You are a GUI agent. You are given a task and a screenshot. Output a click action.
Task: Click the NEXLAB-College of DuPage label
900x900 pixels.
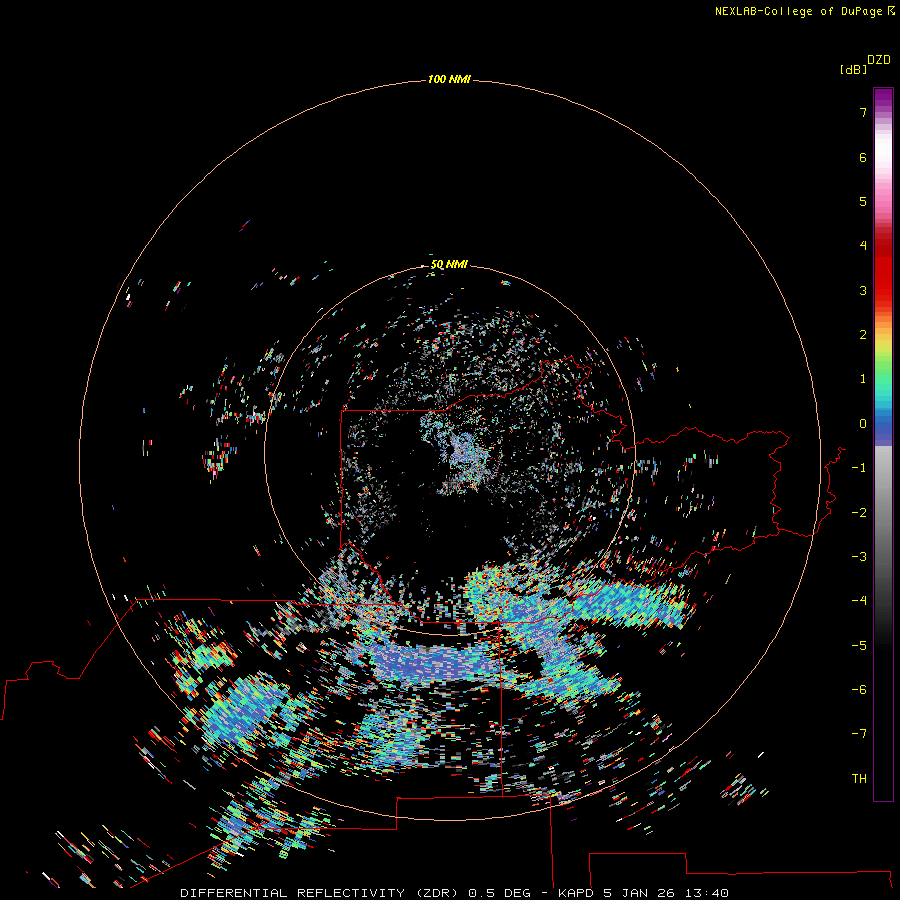coord(798,11)
